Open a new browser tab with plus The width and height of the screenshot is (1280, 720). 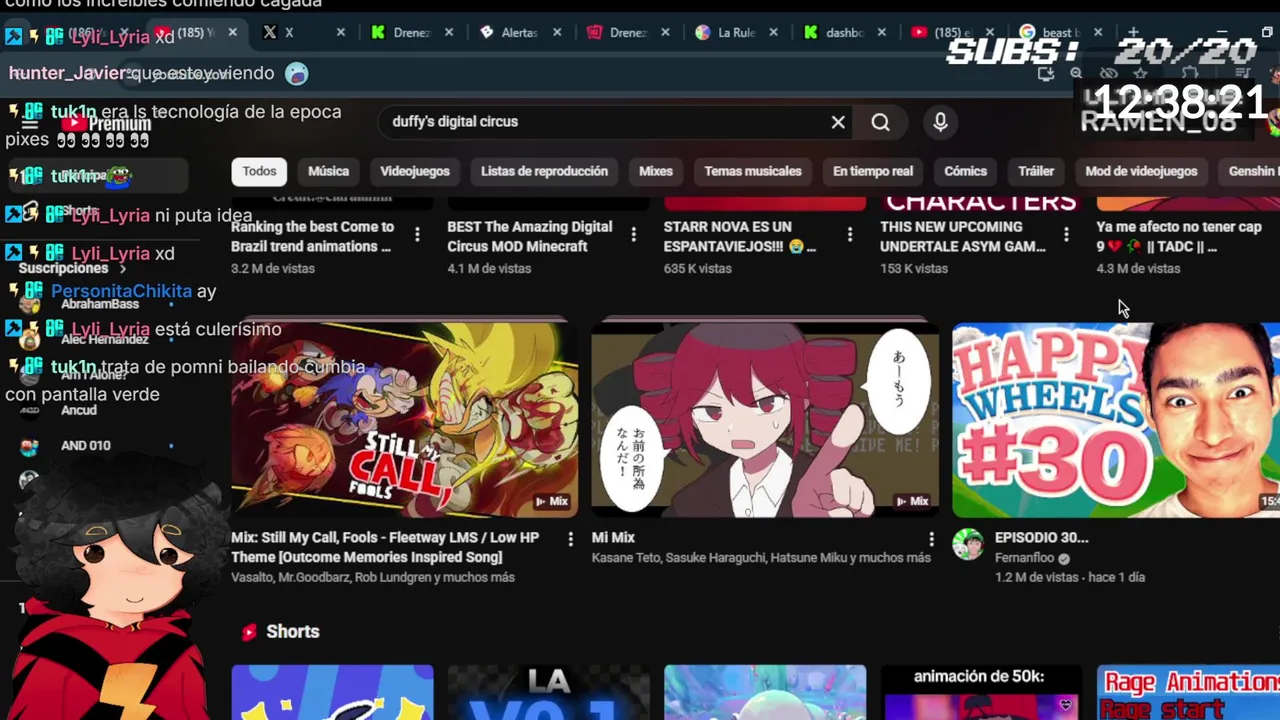point(1133,32)
